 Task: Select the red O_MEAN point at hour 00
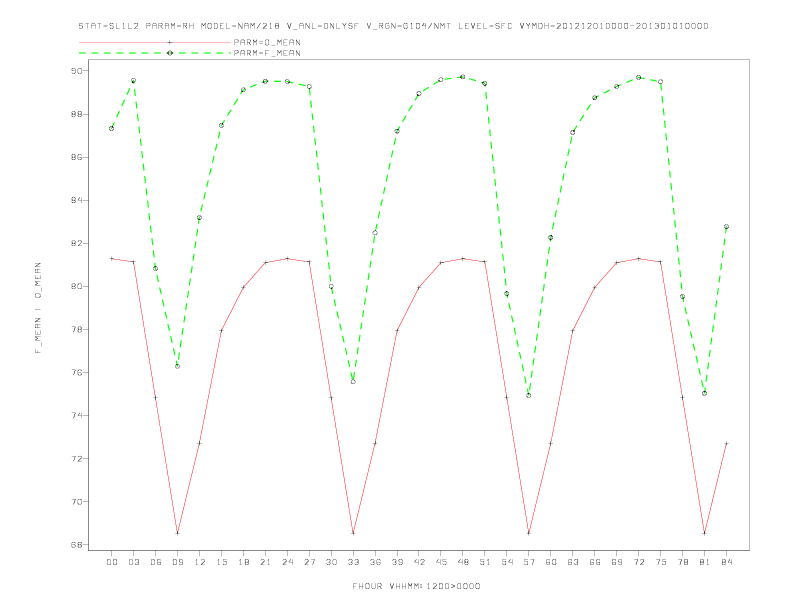click(x=112, y=259)
